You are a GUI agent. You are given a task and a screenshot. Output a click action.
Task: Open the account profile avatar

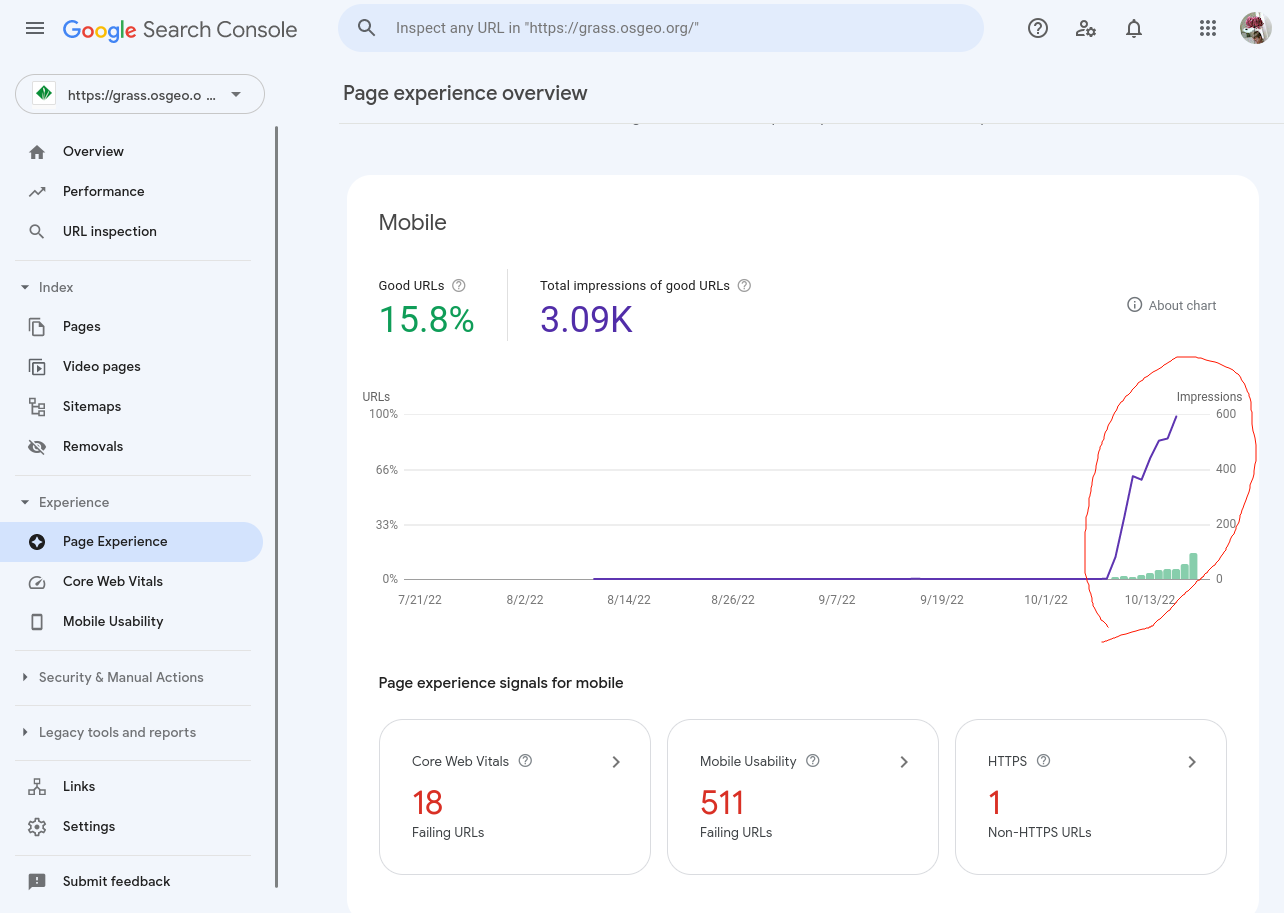click(x=1255, y=28)
